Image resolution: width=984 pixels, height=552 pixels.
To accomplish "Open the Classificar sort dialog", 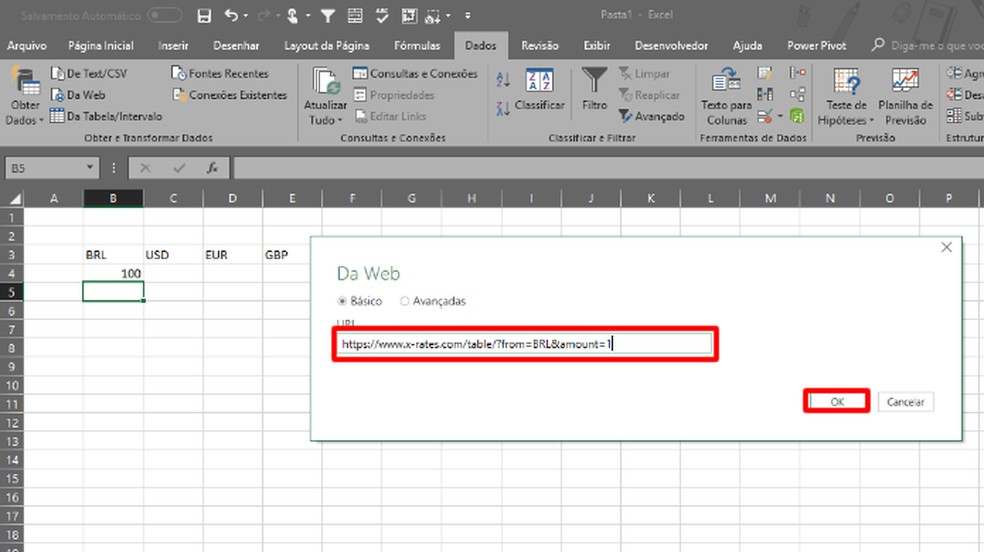I will point(540,90).
